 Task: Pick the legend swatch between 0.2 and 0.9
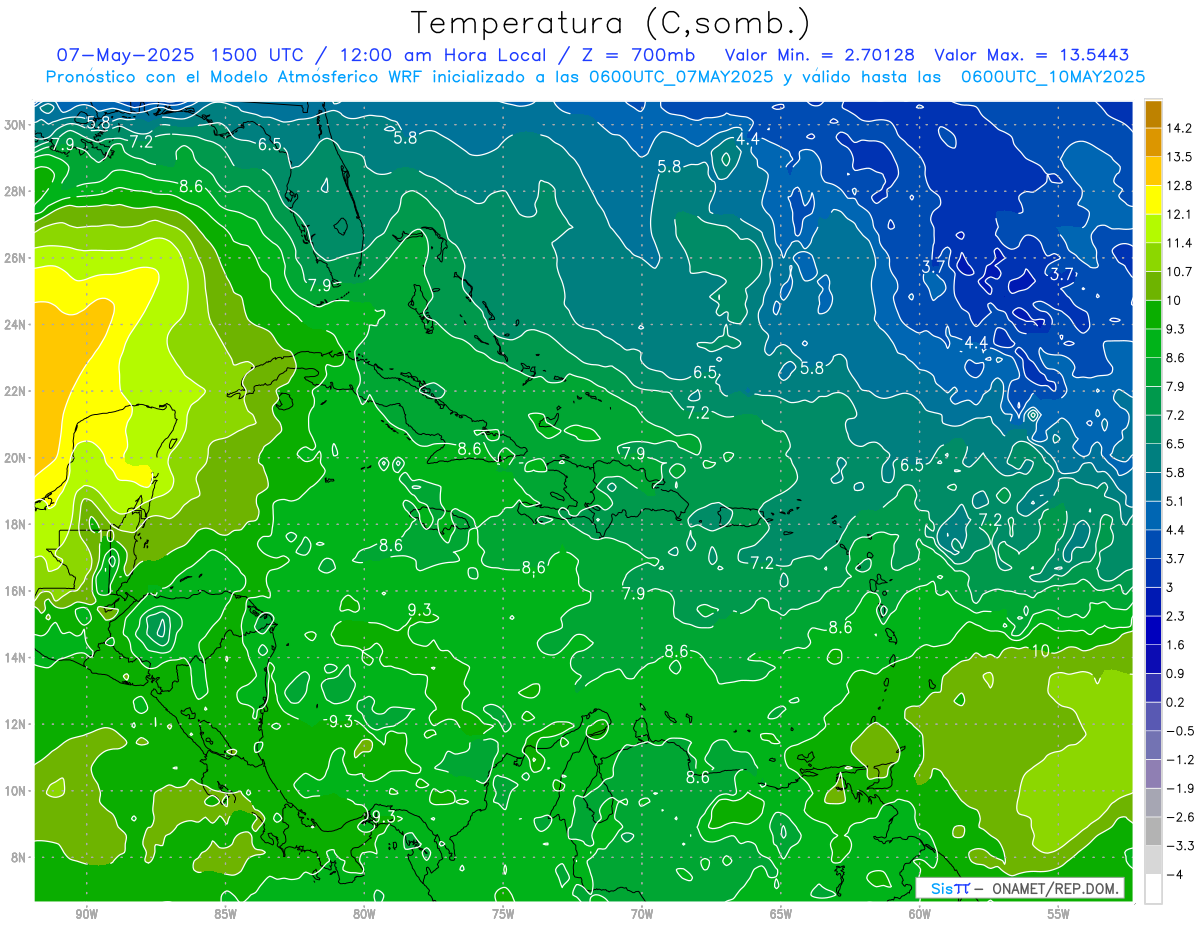click(1153, 687)
